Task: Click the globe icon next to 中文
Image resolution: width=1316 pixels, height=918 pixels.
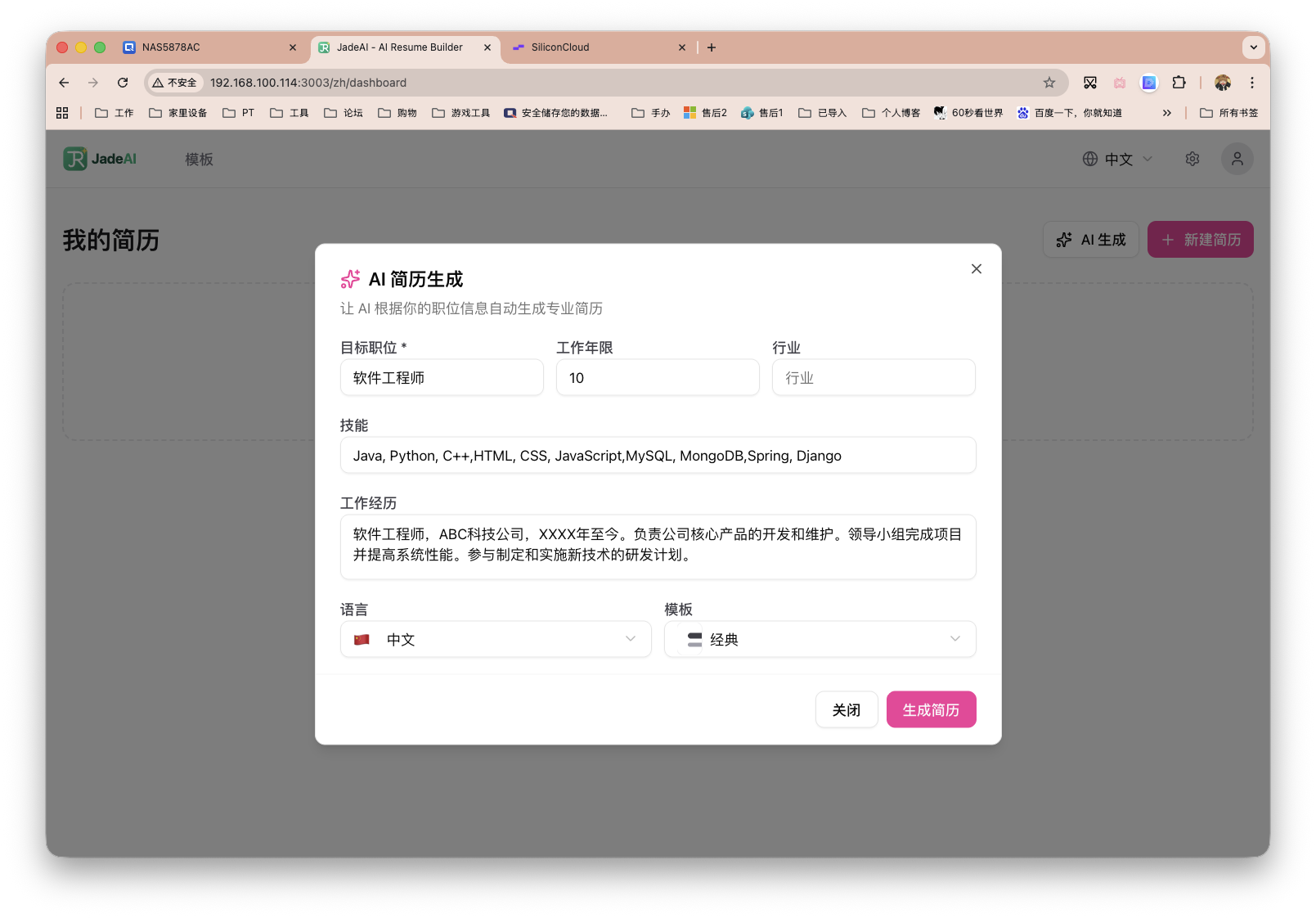Action: [x=1092, y=159]
